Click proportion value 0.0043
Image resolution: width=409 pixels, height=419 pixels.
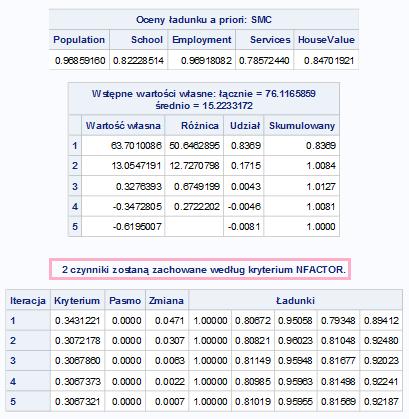[x=246, y=186]
